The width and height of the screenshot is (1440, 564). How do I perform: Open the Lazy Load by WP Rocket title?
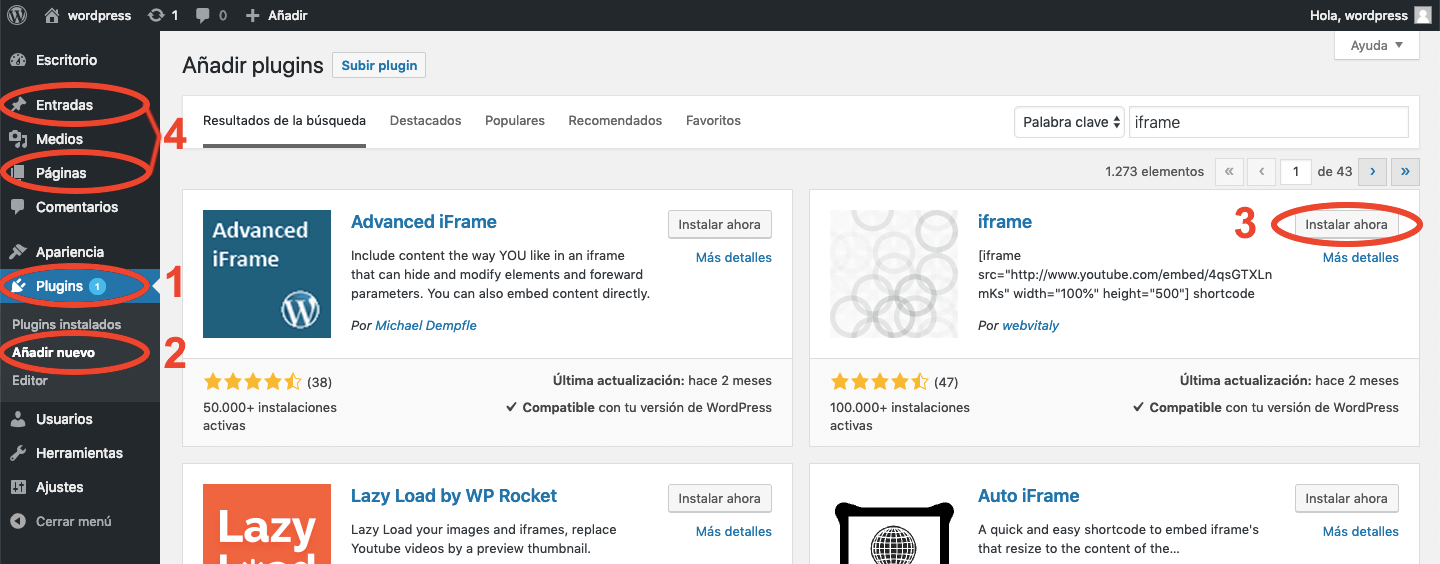point(454,496)
